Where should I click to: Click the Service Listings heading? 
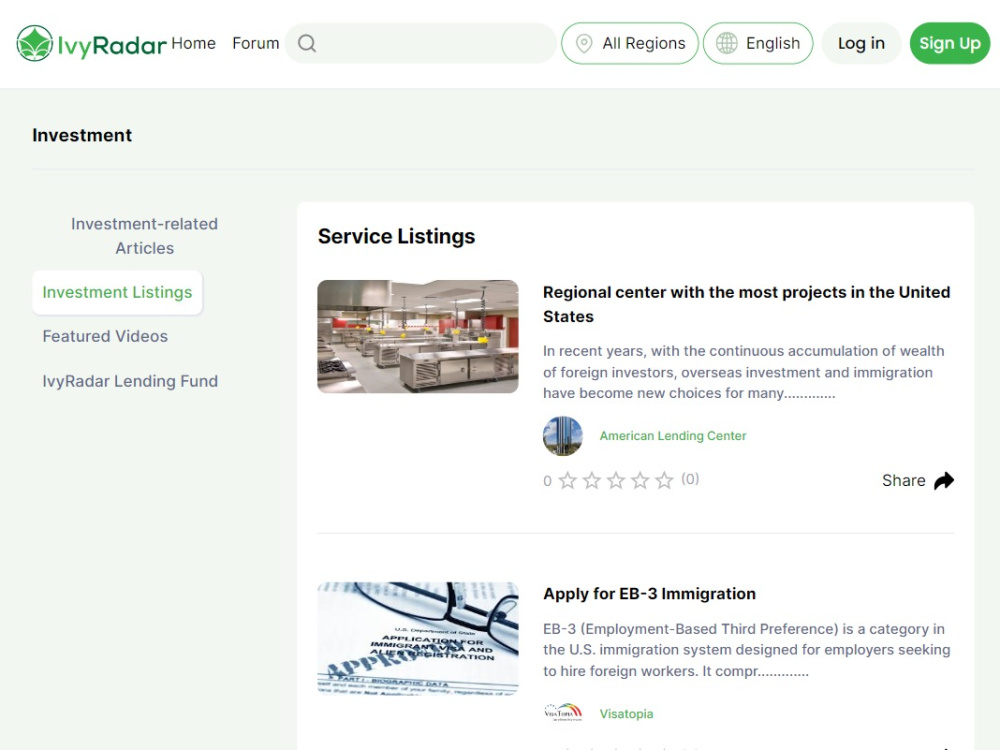coord(397,237)
